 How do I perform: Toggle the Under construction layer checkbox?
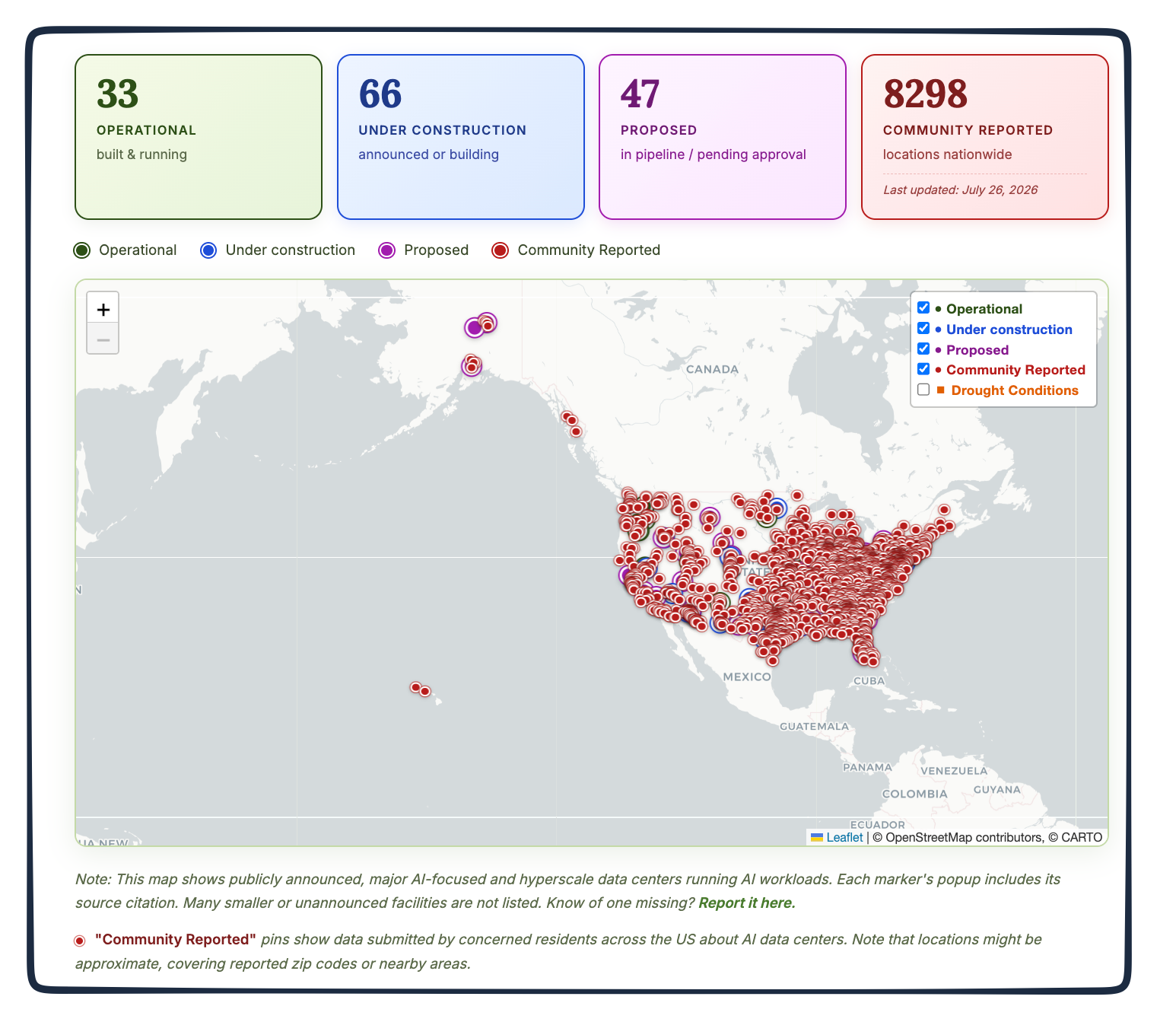[x=923, y=328]
